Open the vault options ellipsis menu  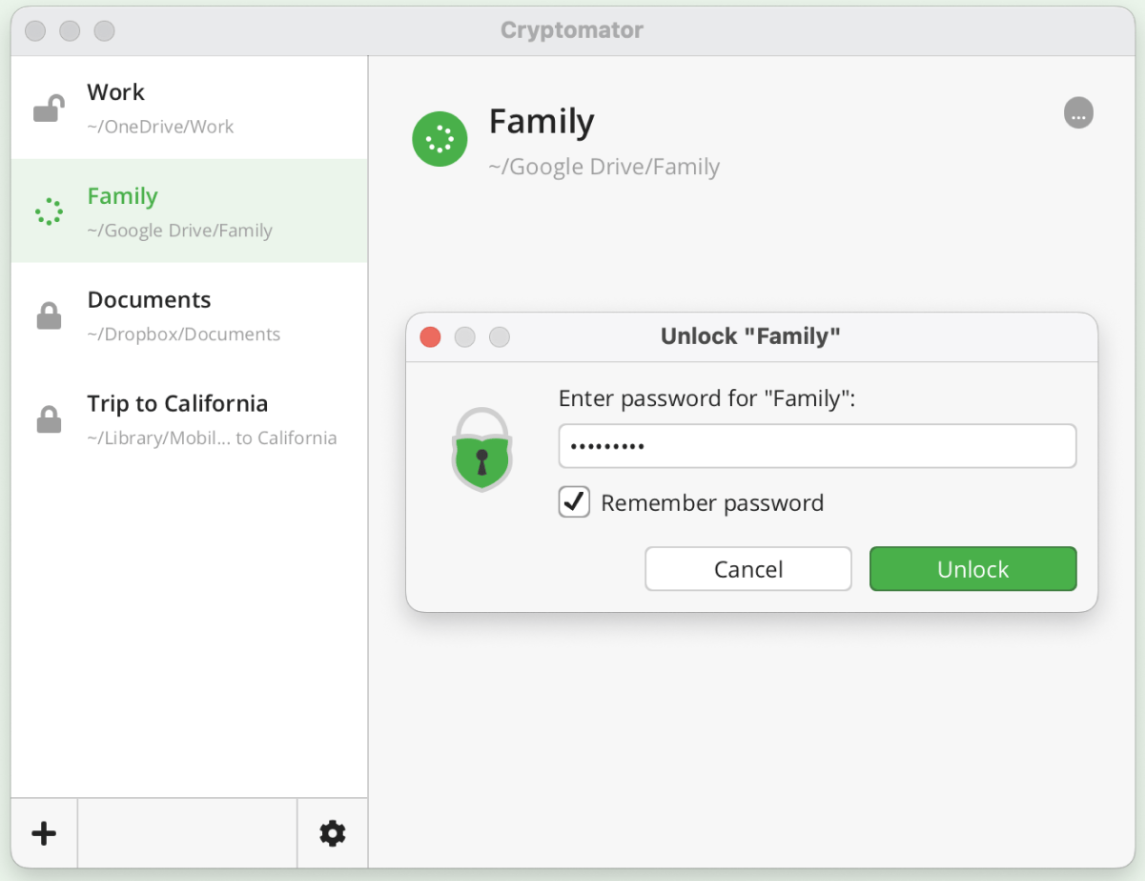pyautogui.click(x=1078, y=114)
